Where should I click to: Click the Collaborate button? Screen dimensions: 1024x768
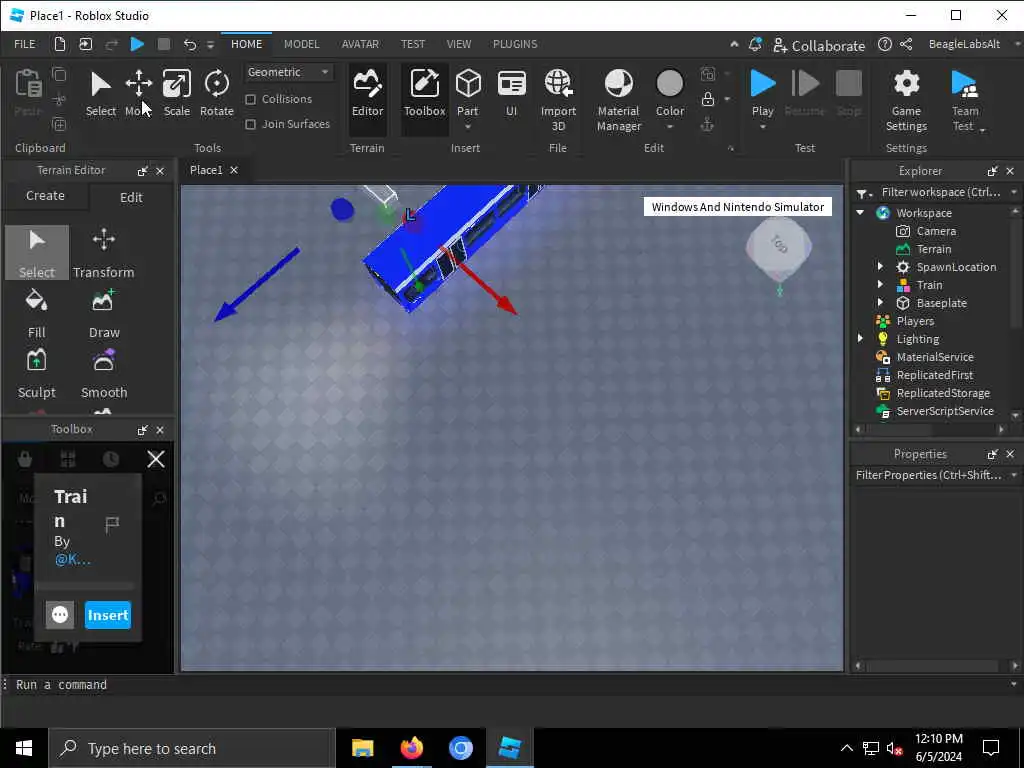click(x=819, y=46)
